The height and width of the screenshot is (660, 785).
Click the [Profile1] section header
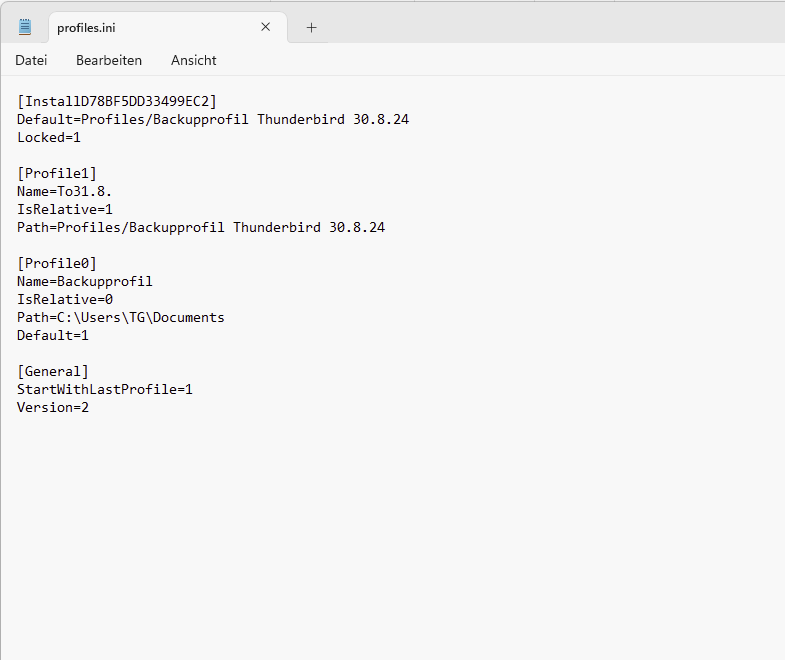coord(57,173)
